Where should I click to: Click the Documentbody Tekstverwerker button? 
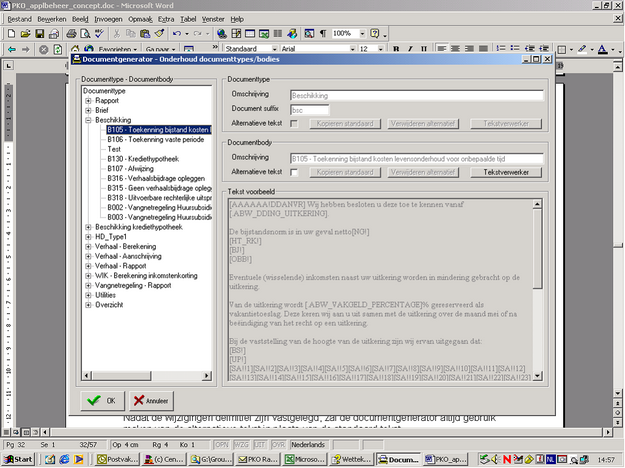[x=505, y=172]
